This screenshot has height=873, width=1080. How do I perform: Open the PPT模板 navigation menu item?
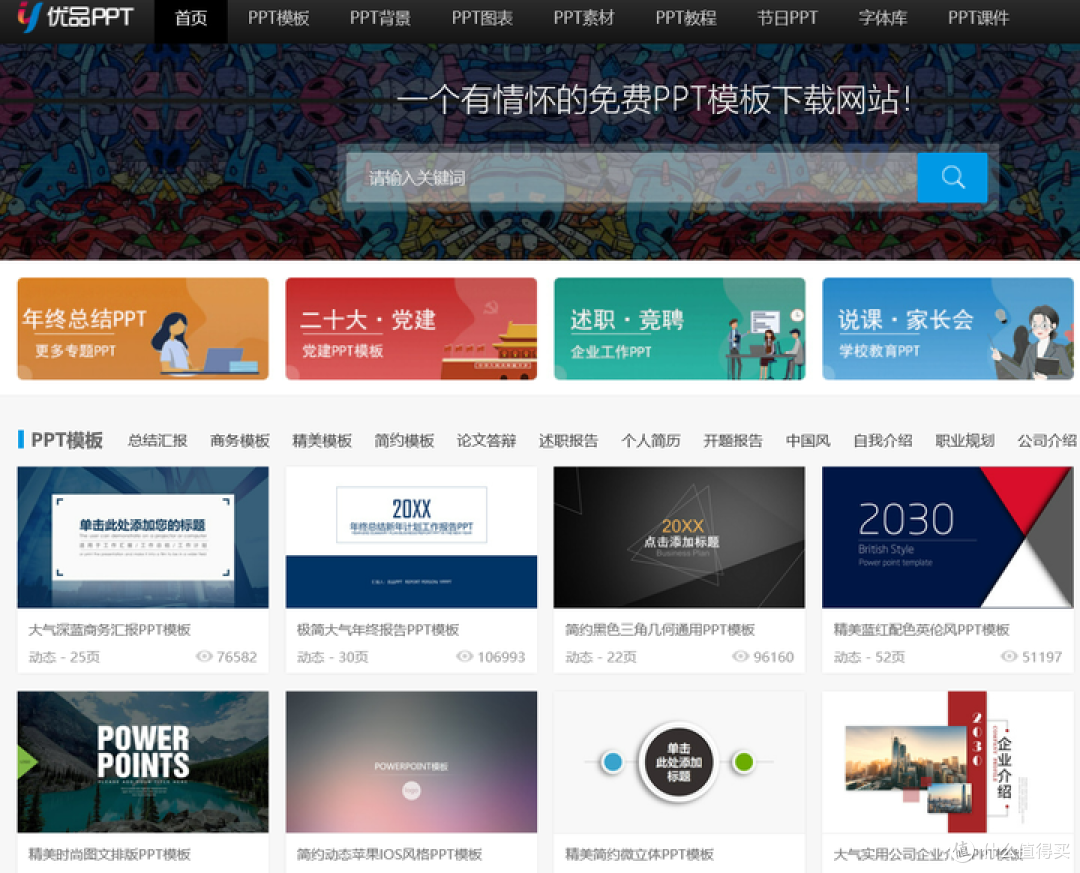(278, 19)
